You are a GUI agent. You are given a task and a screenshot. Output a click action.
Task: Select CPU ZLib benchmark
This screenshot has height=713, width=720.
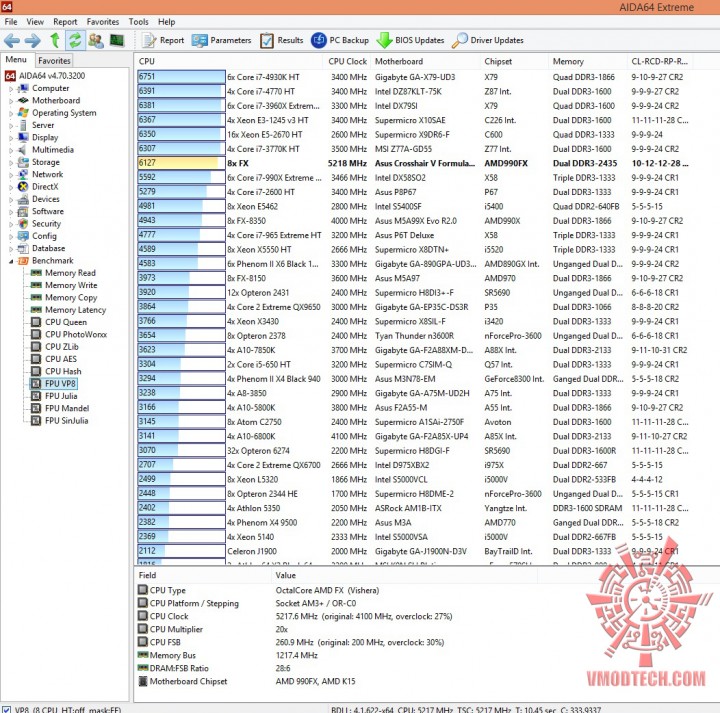pos(62,347)
